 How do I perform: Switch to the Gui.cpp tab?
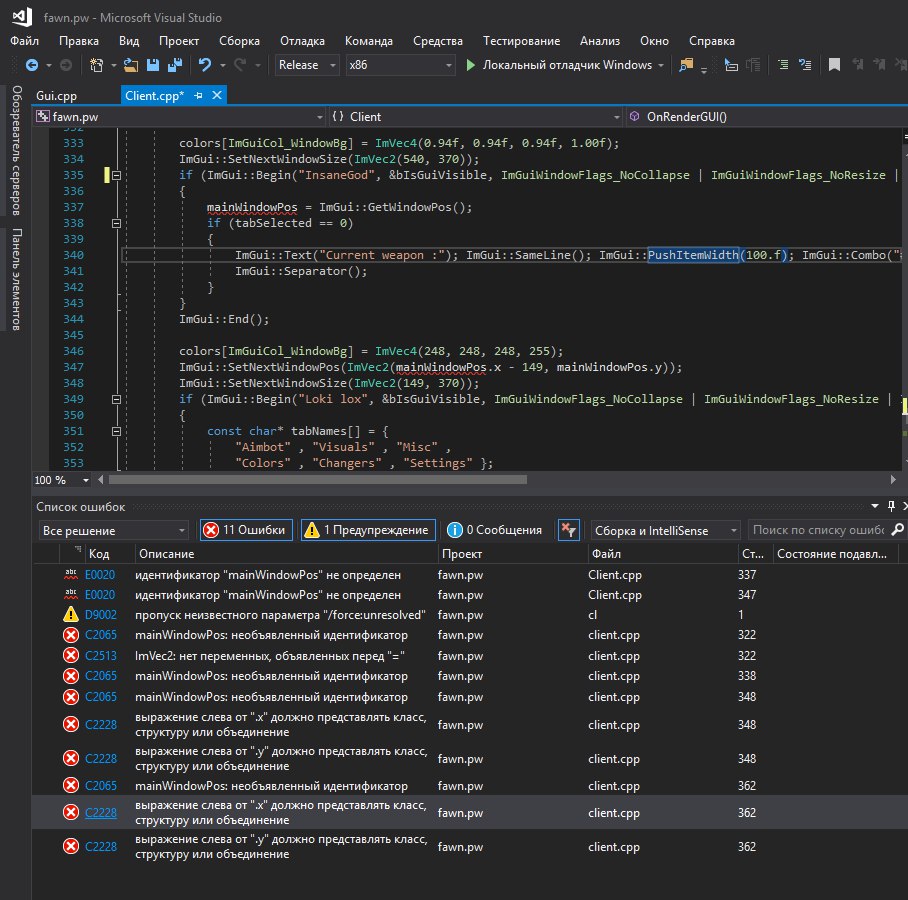coord(56,96)
